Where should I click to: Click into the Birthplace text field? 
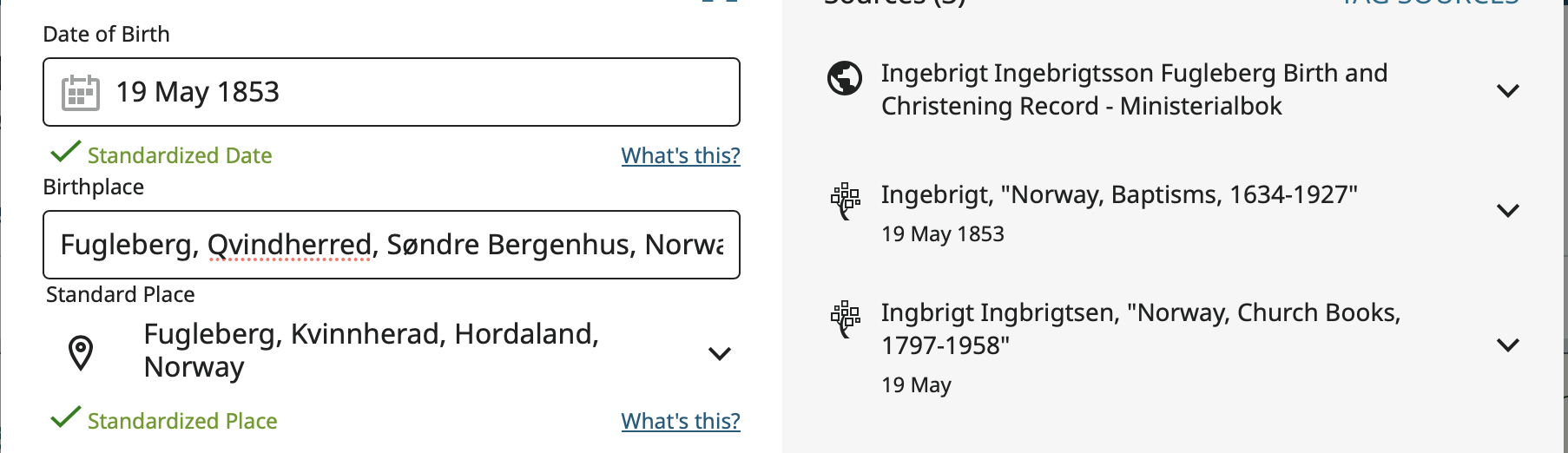coord(391,245)
